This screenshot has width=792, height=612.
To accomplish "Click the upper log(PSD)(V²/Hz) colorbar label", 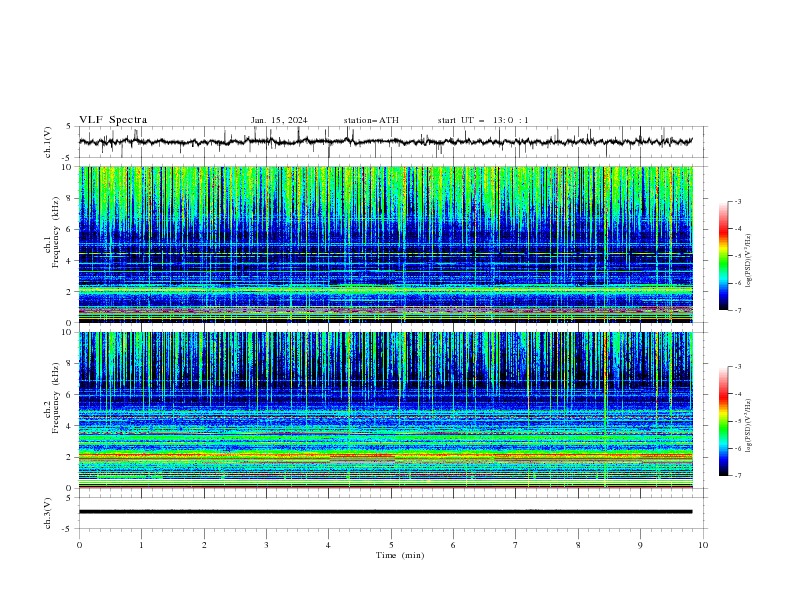I will tap(748, 261).
